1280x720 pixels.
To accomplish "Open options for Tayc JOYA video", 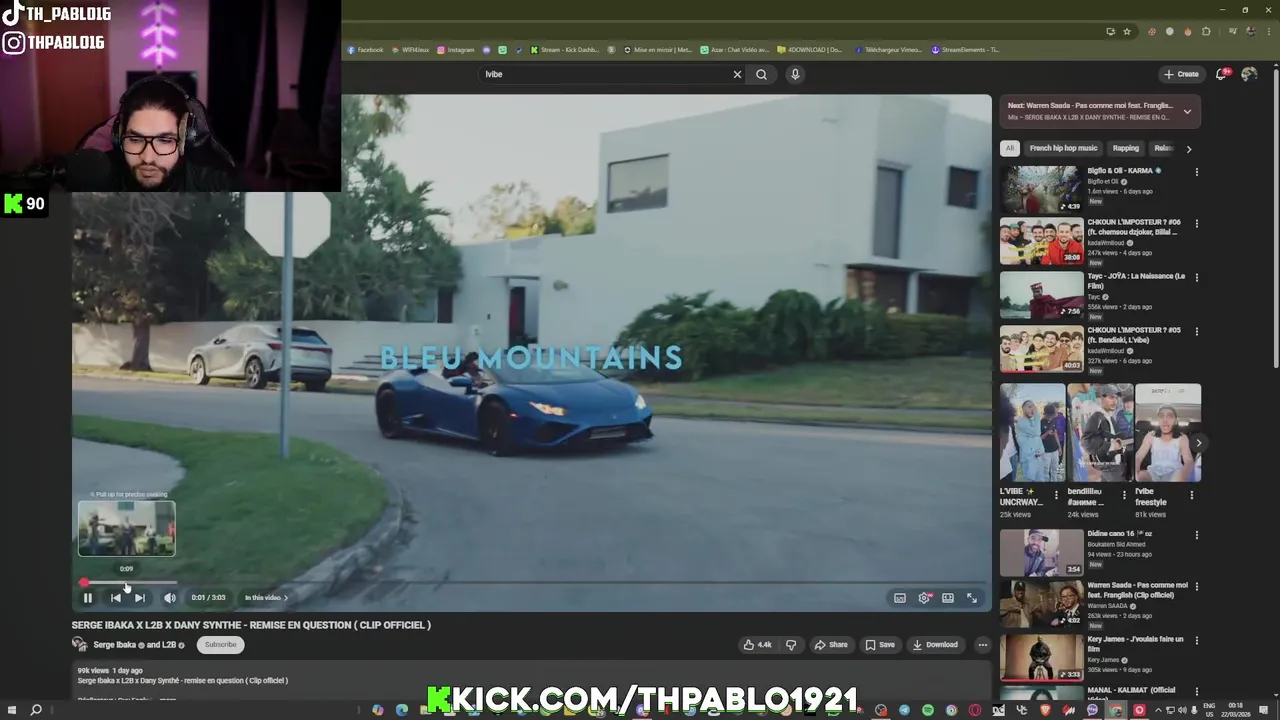I will [1196, 278].
